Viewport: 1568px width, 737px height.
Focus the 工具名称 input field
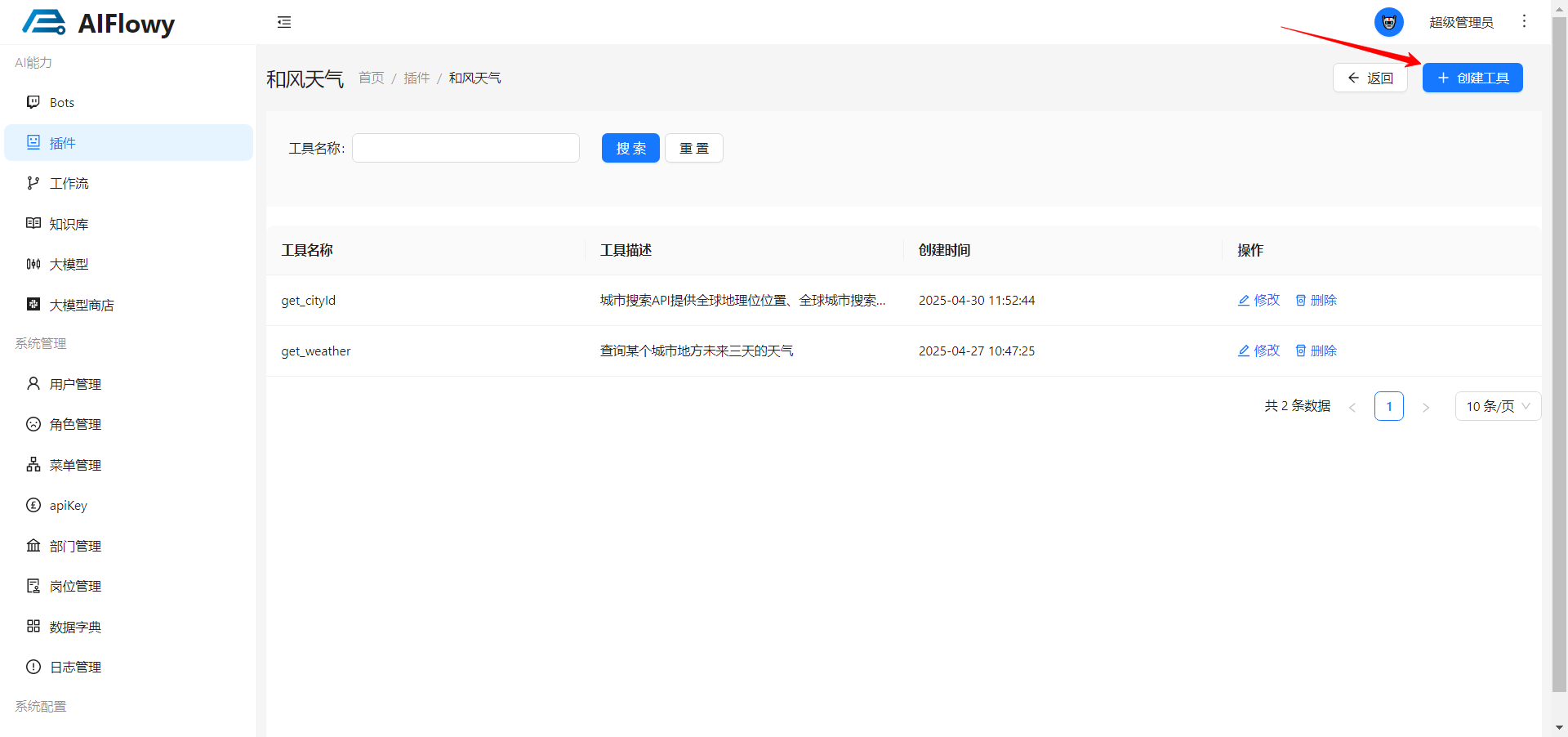coord(465,149)
